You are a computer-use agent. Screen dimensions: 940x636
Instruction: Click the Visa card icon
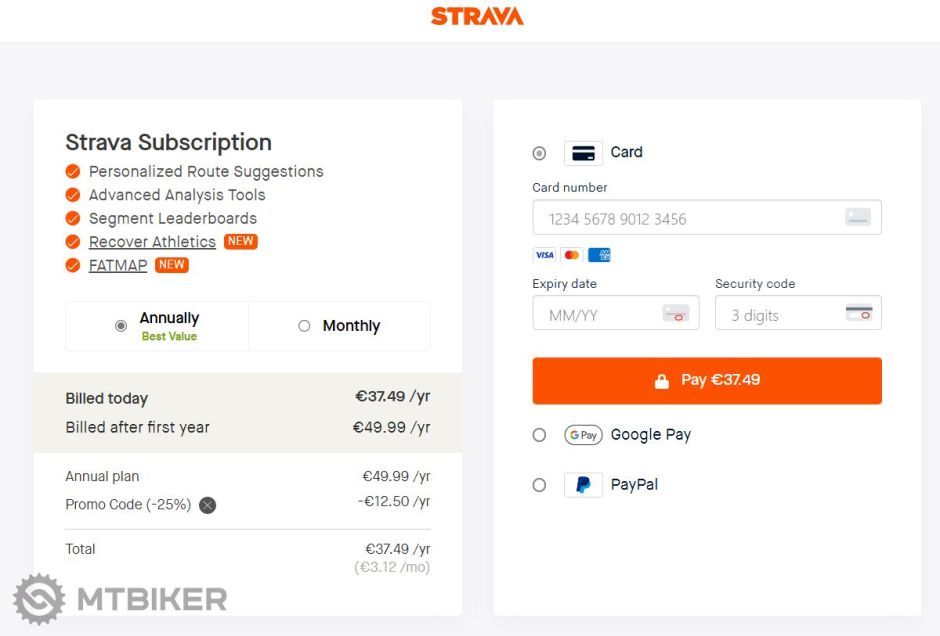(544, 255)
